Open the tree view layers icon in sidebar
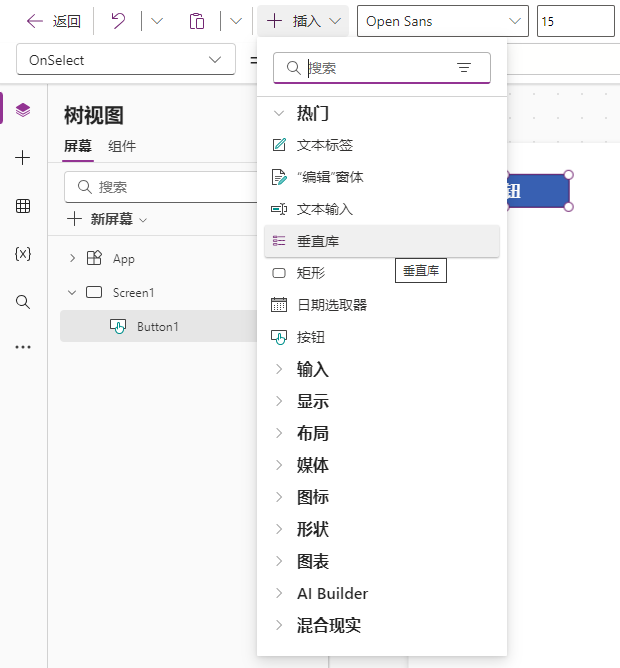 click(23, 110)
